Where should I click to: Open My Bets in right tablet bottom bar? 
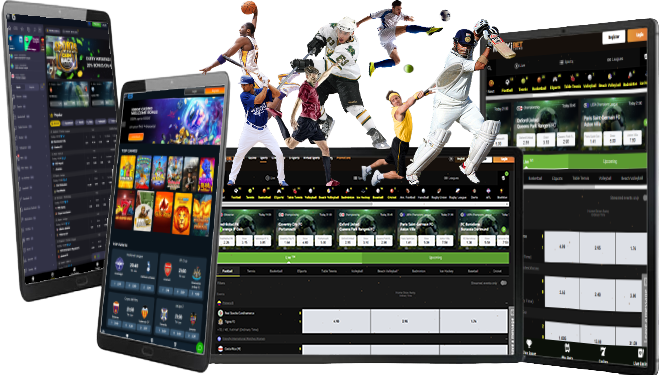[567, 352]
